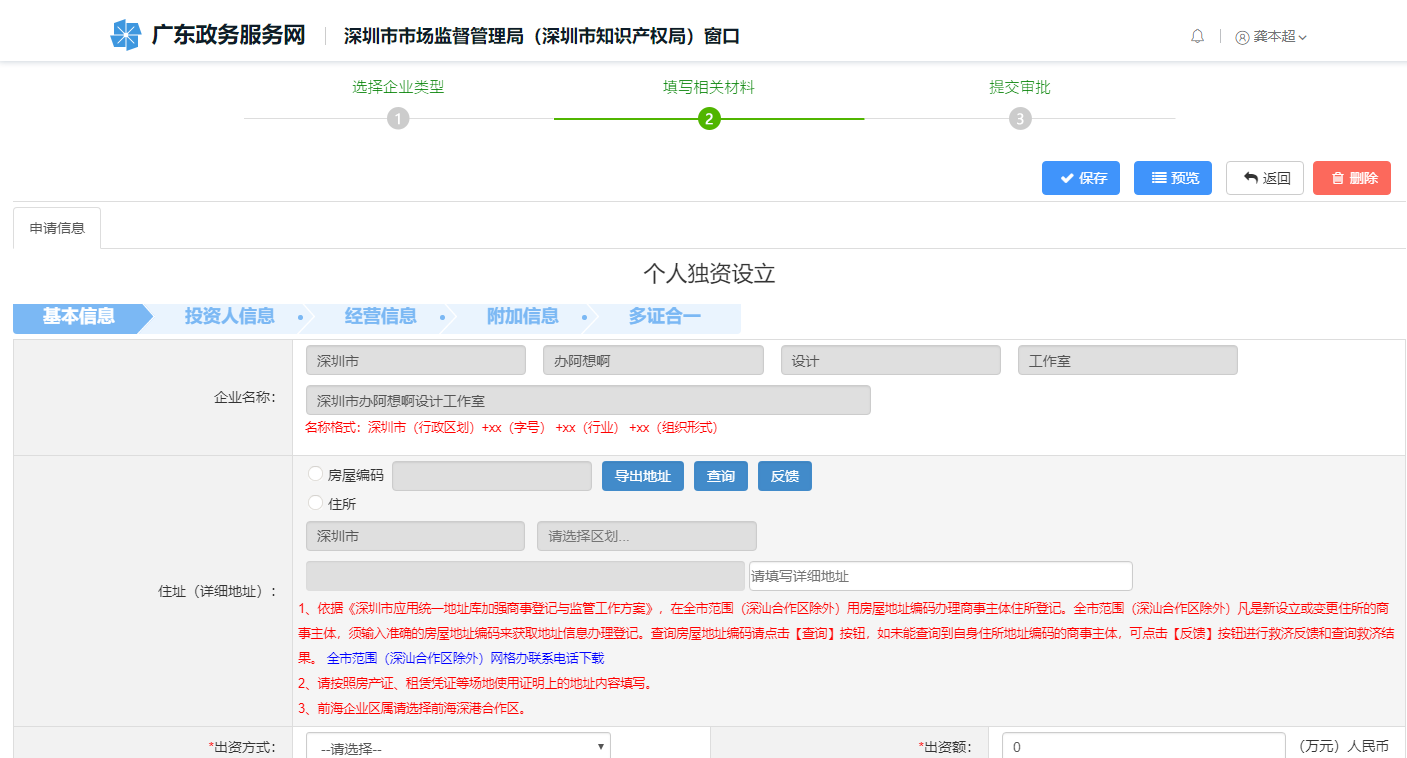Switch to the 申请信息 tab

click(57, 227)
